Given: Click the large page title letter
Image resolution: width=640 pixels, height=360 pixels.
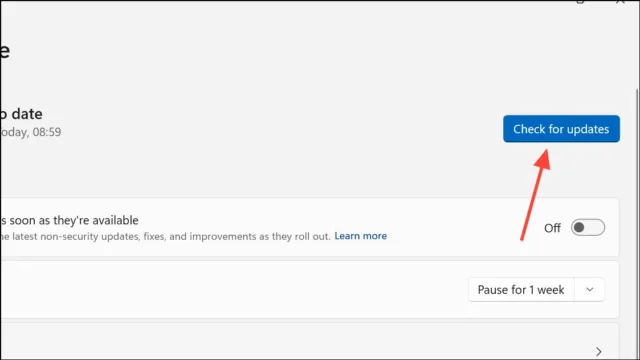Looking at the screenshot, I should point(4,51).
